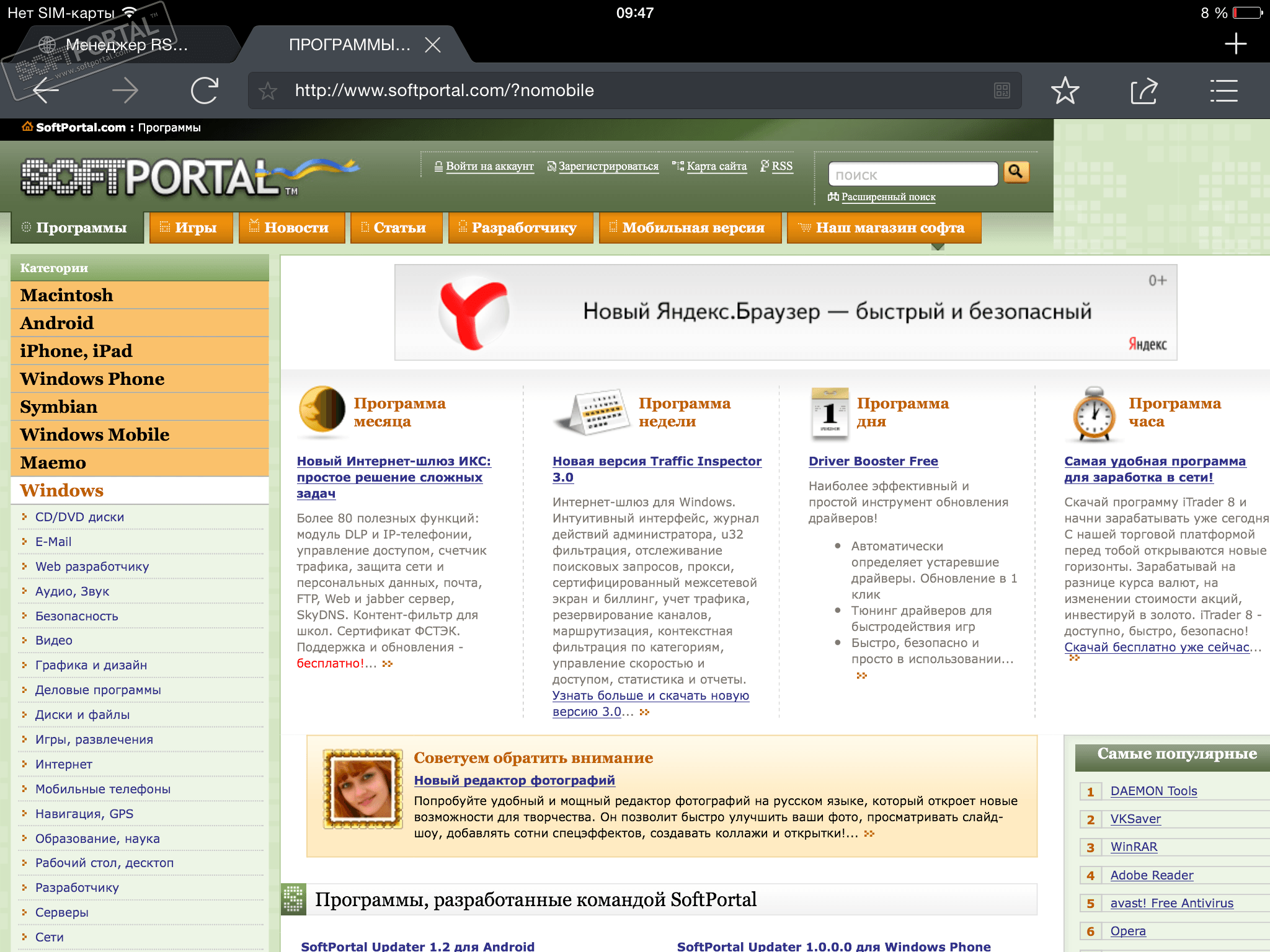The height and width of the screenshot is (952, 1270).
Task: Open bookmarks with the star toolbar icon
Action: click(x=1065, y=90)
